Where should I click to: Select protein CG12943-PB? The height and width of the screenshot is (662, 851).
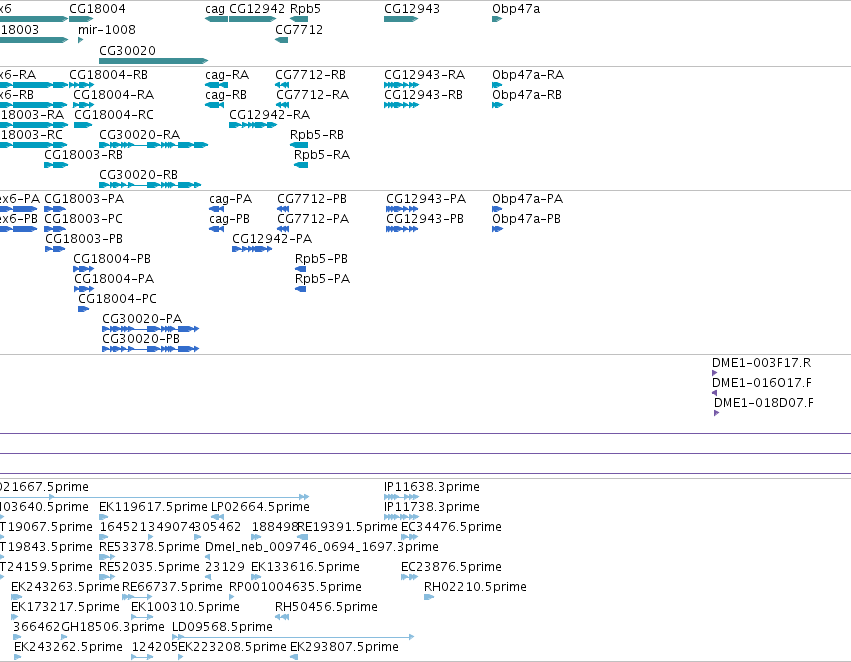[x=425, y=219]
